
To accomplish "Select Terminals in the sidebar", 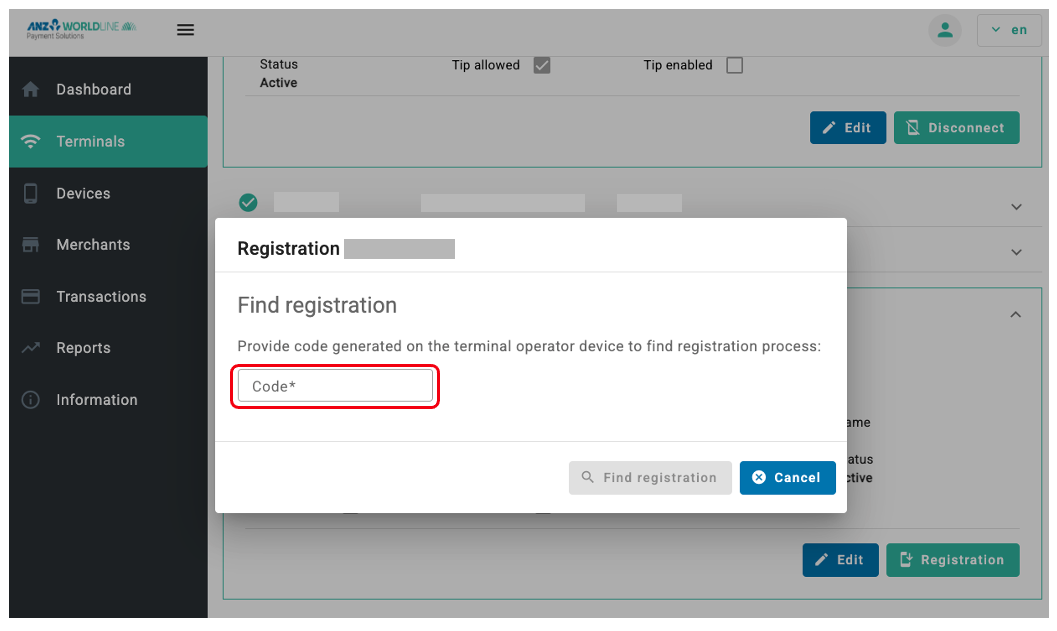I will [91, 142].
